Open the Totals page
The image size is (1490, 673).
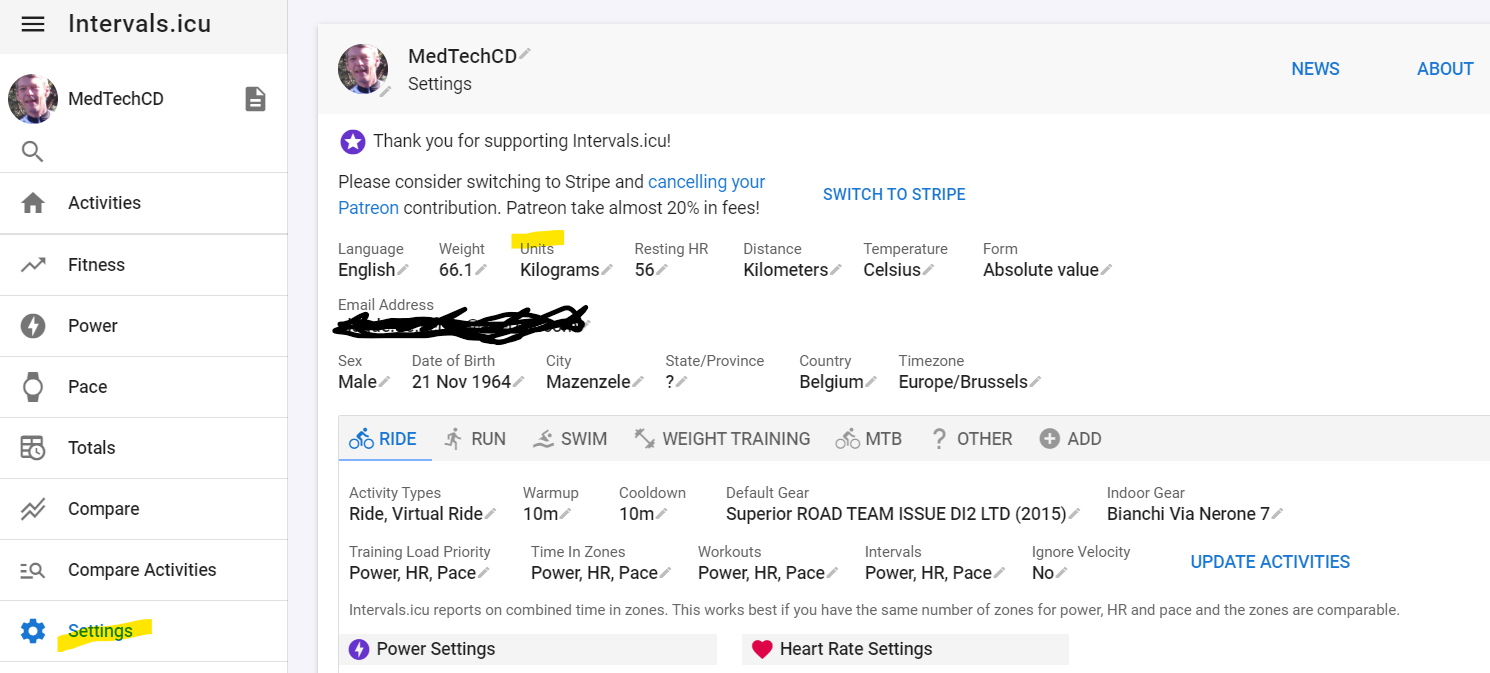point(144,448)
